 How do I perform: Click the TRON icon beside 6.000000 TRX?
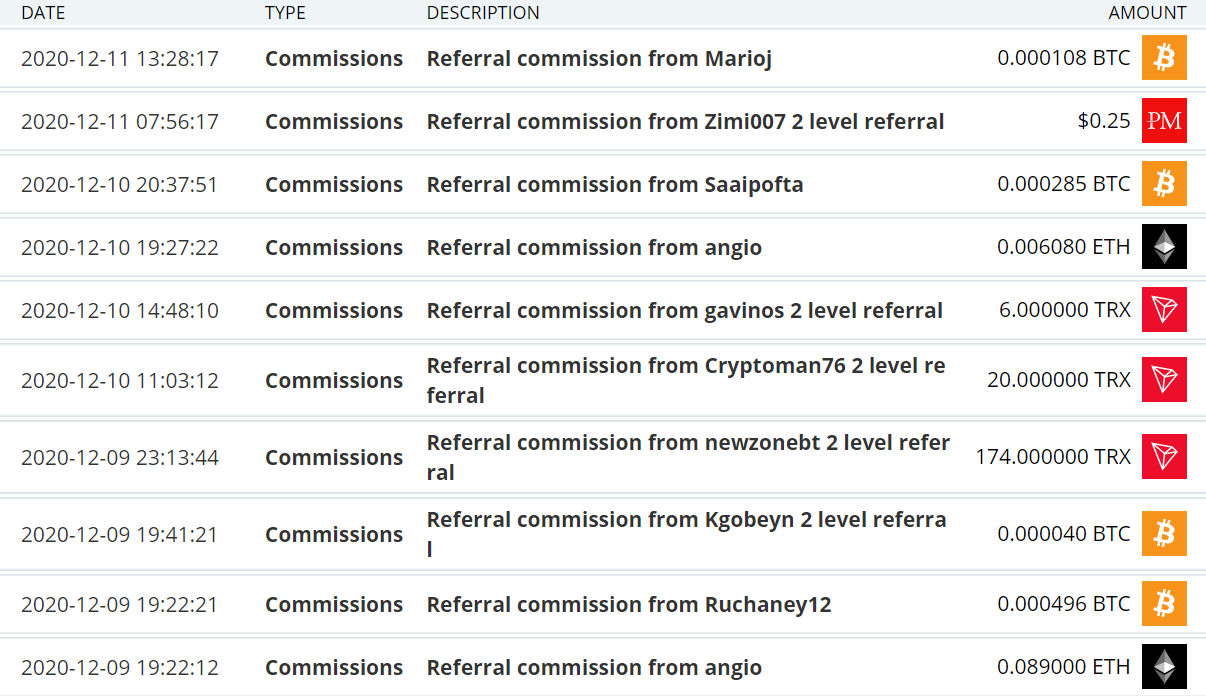[1164, 310]
